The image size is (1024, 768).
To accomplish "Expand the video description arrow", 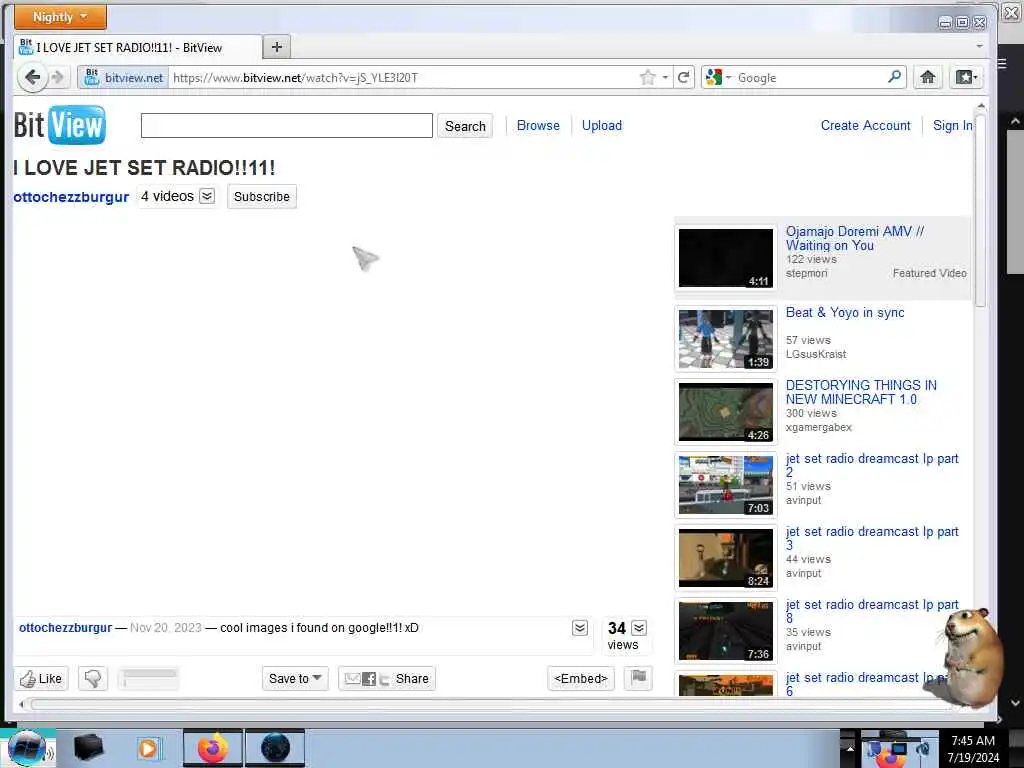I will [580, 628].
